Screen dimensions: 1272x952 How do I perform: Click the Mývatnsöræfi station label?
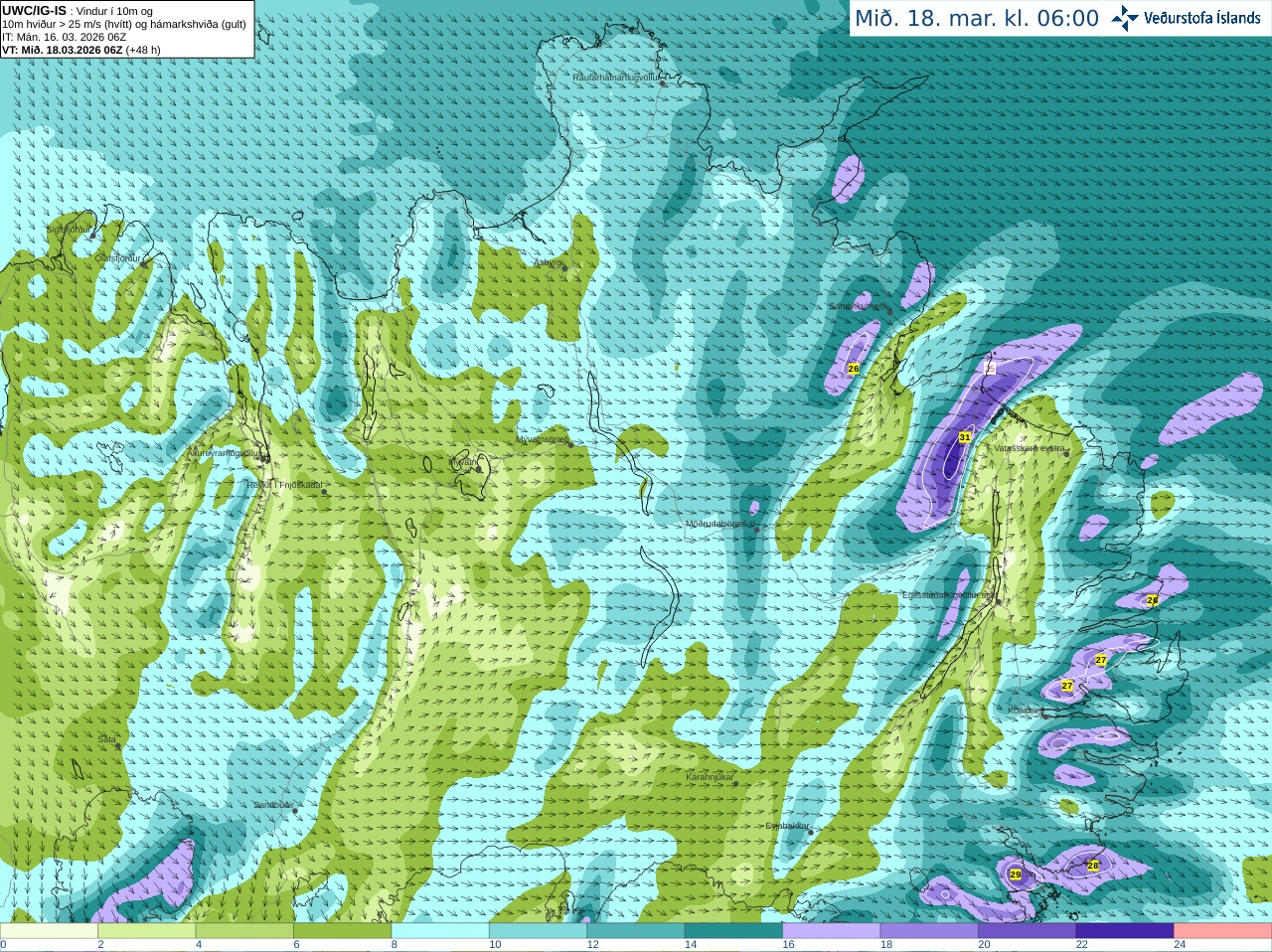click(x=543, y=438)
